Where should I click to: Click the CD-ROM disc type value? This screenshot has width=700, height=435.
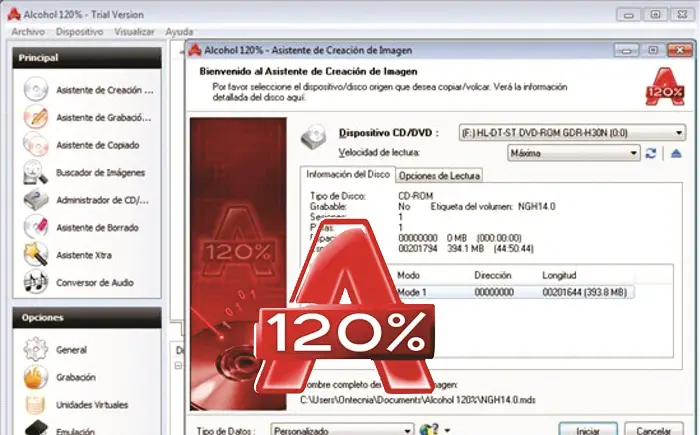(x=416, y=196)
